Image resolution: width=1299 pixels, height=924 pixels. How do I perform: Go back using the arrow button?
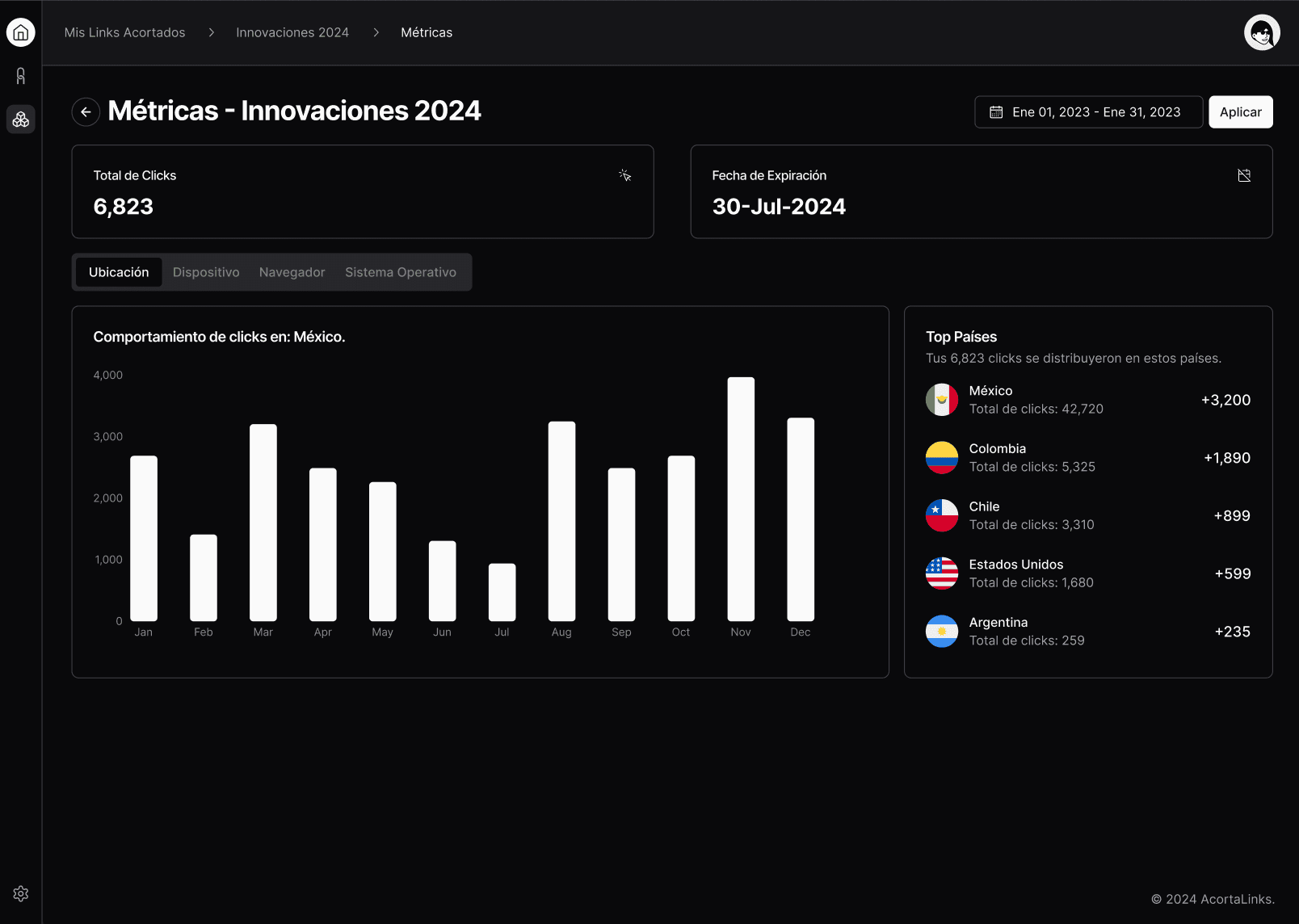(x=86, y=111)
